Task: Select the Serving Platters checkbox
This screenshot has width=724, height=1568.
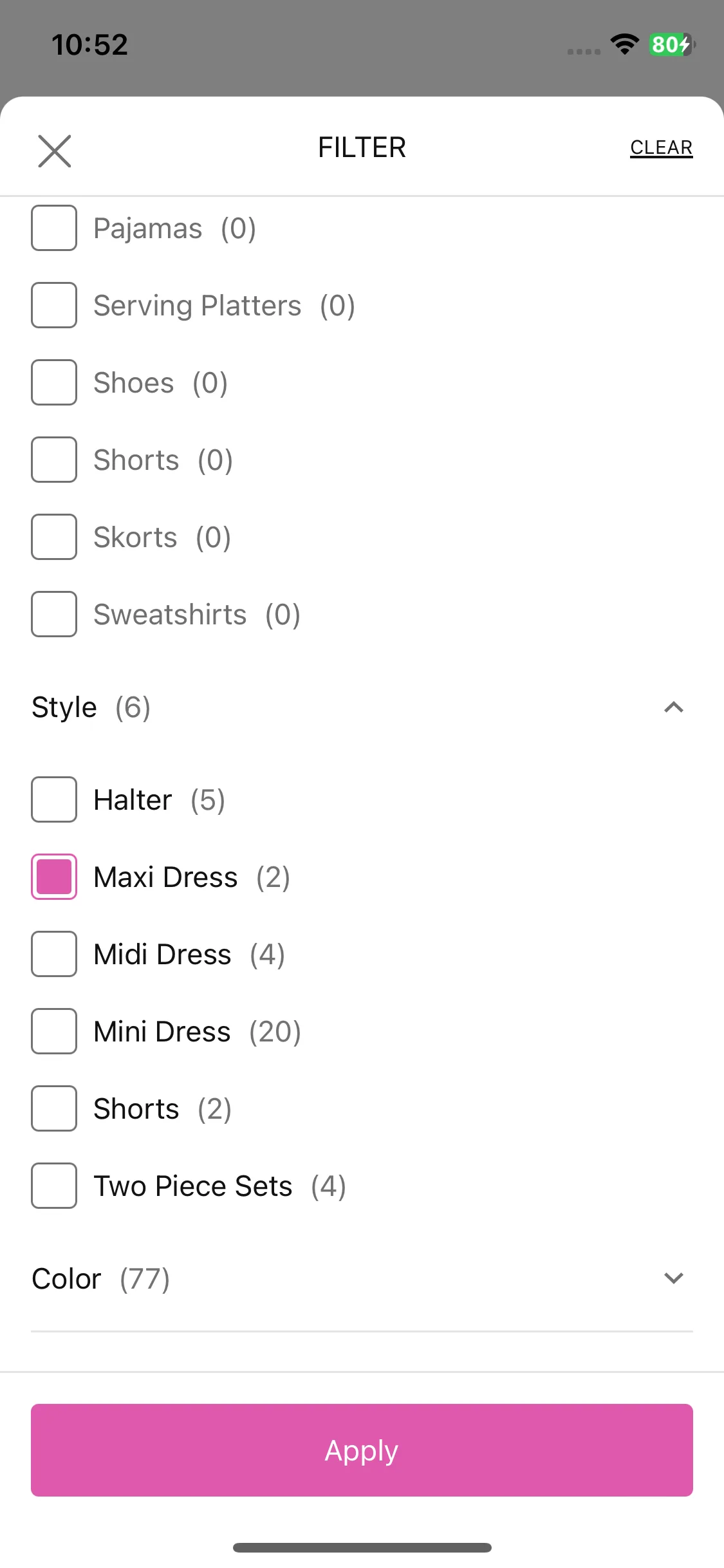Action: tap(54, 305)
